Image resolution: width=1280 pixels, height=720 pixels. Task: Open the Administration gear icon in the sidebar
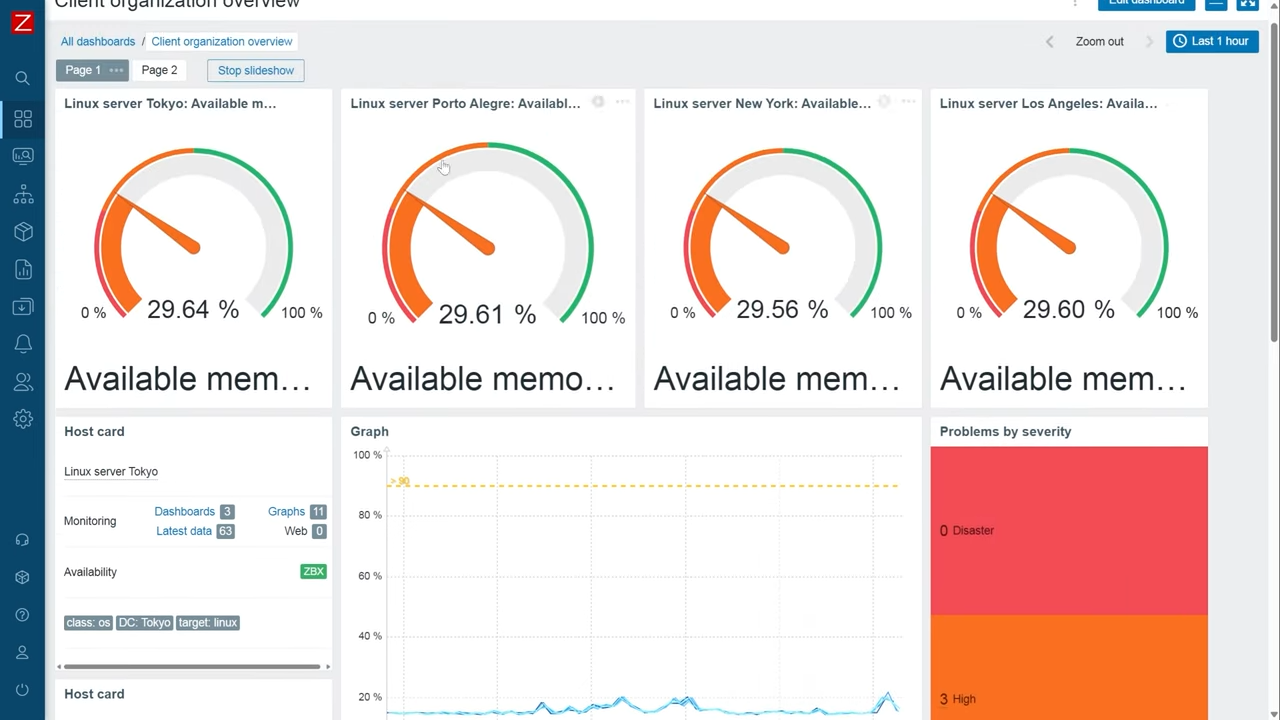pyautogui.click(x=22, y=419)
